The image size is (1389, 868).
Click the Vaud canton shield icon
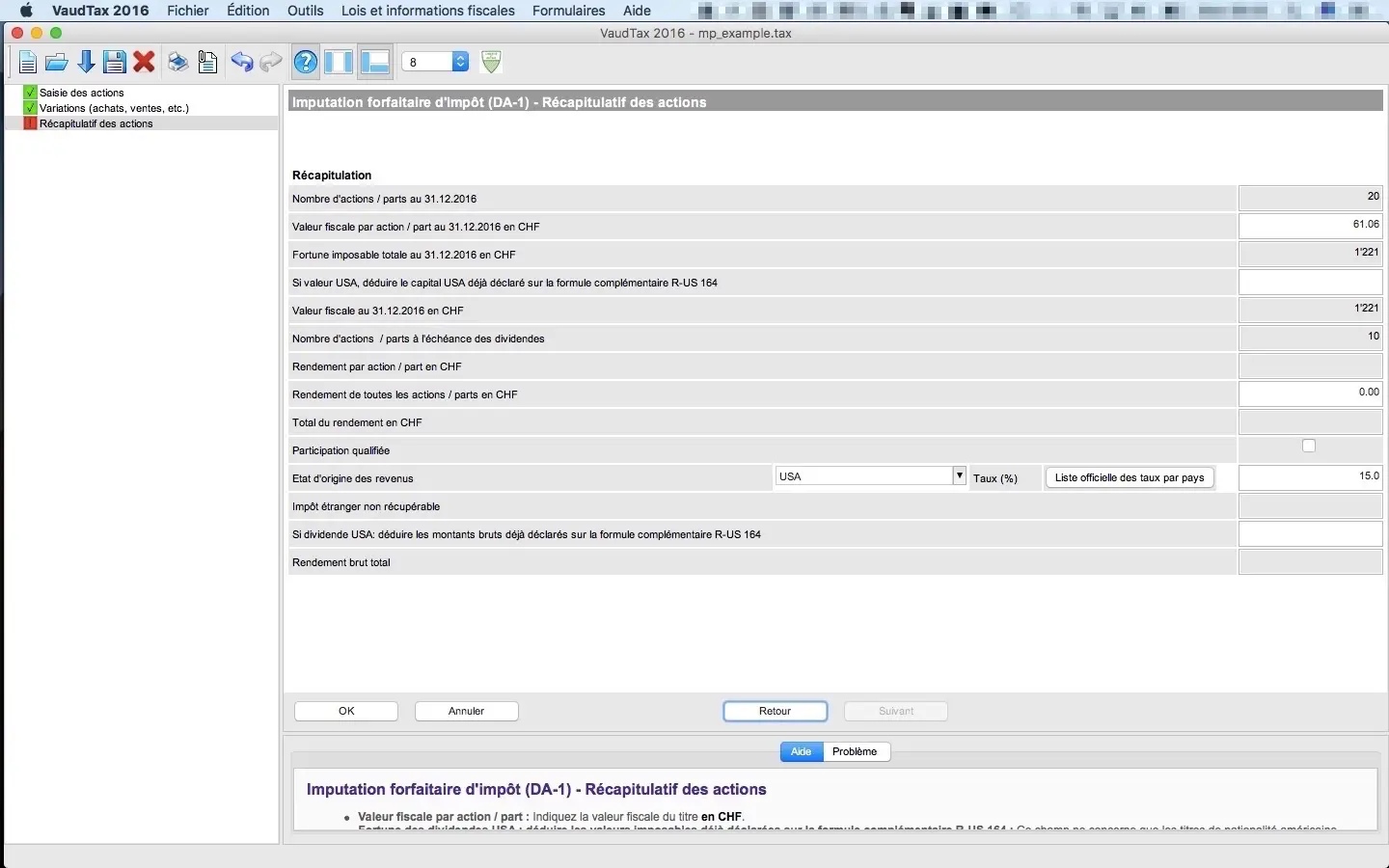coord(491,62)
